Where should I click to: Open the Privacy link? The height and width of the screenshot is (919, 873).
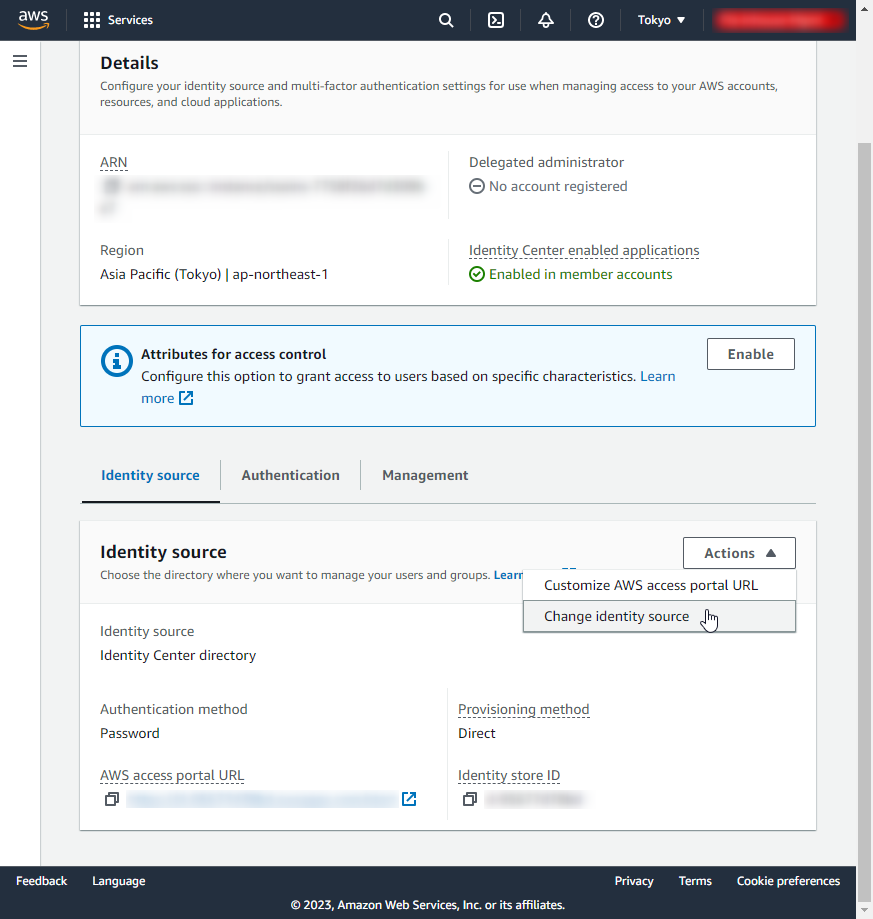pyautogui.click(x=634, y=881)
